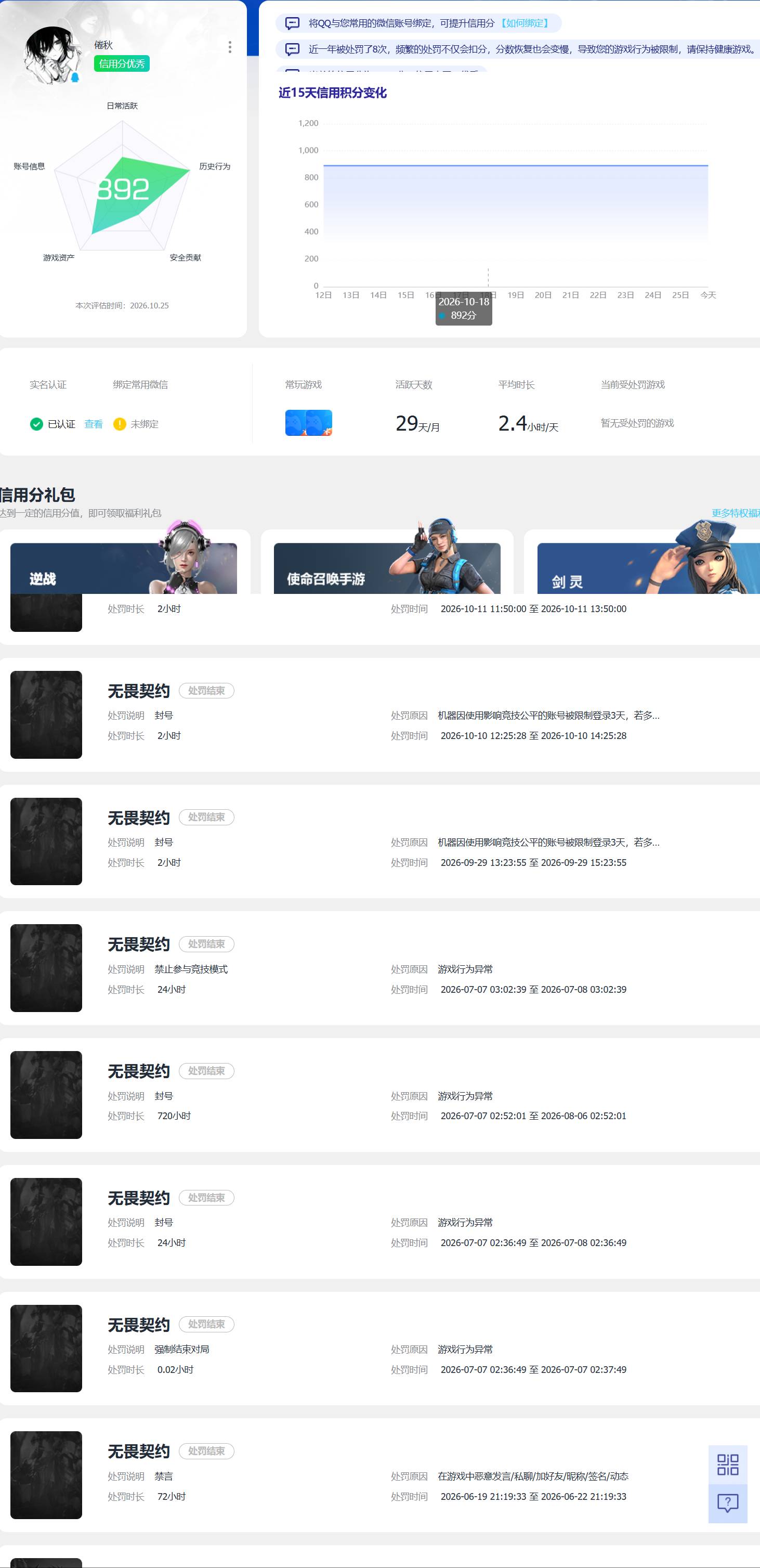Click the message icon beside the 近一年被处罚了8次 notice
This screenshot has height=1568, width=760.
point(293,49)
